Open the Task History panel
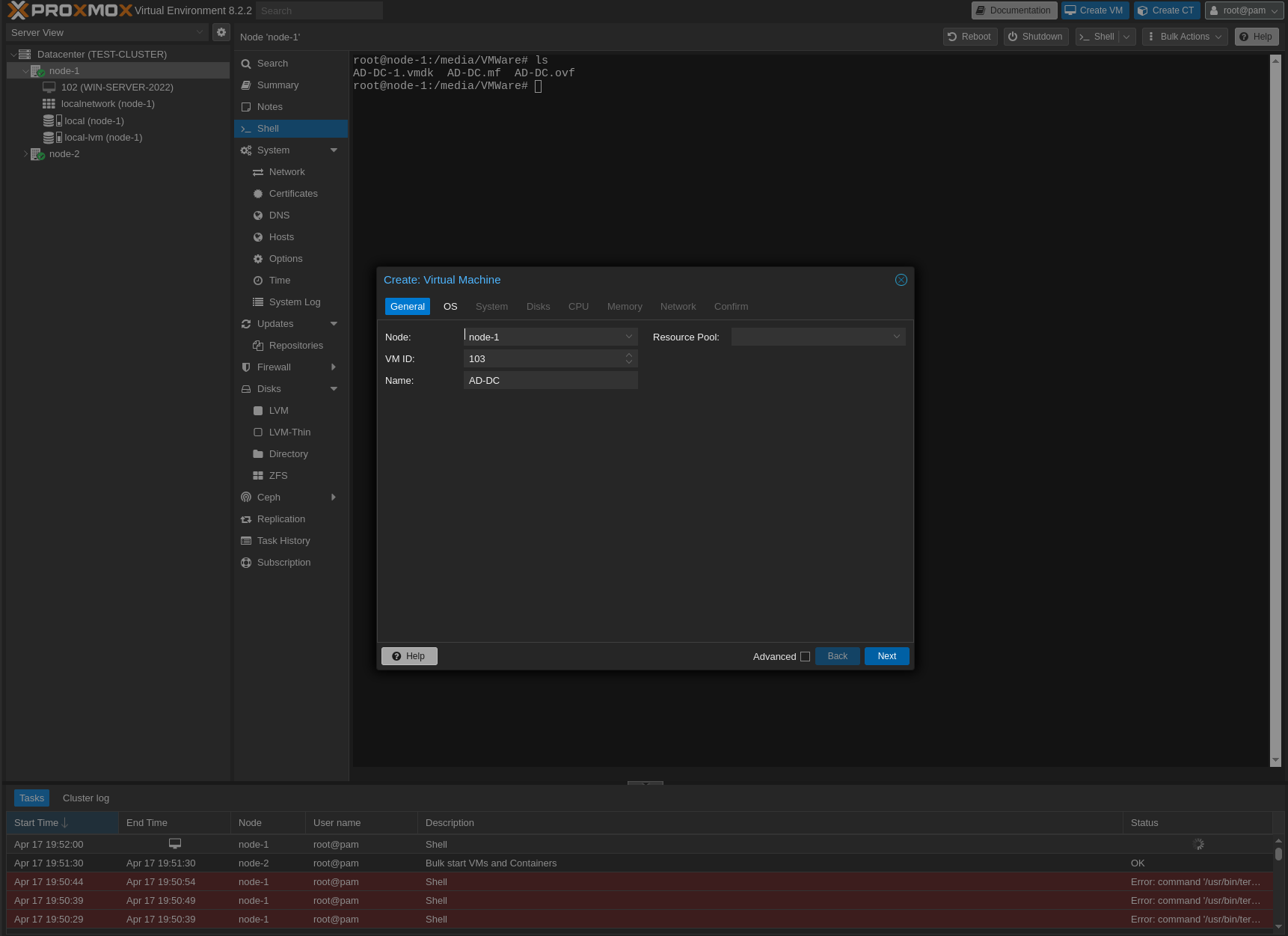 click(x=283, y=540)
